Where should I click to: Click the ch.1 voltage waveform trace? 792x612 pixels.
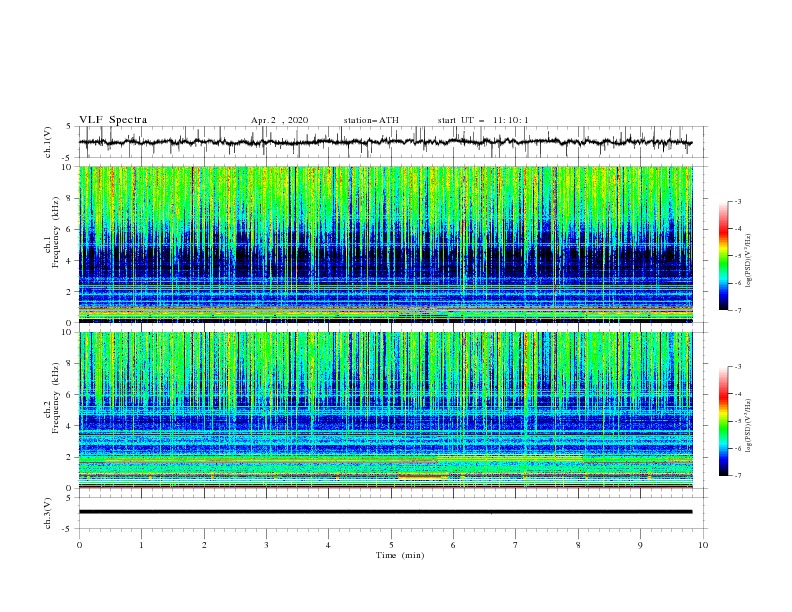[385, 142]
